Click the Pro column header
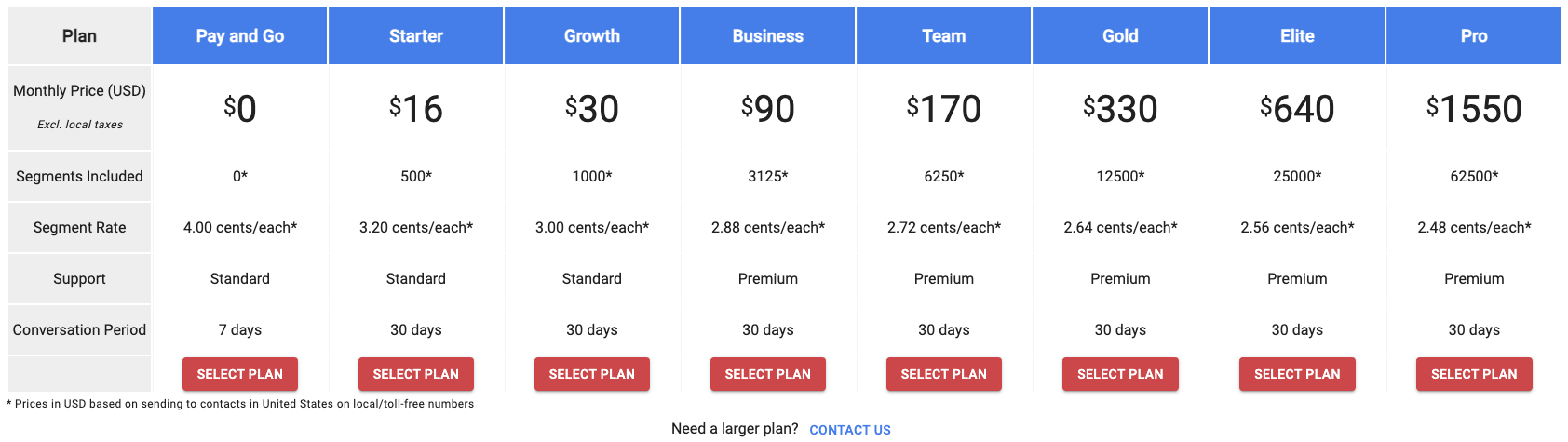This screenshot has height=442, width=1568. pyautogui.click(x=1474, y=36)
